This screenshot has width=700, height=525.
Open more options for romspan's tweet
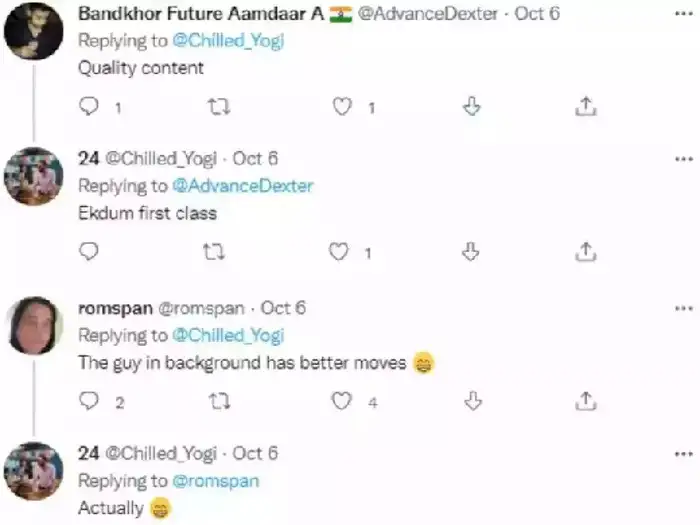683,308
